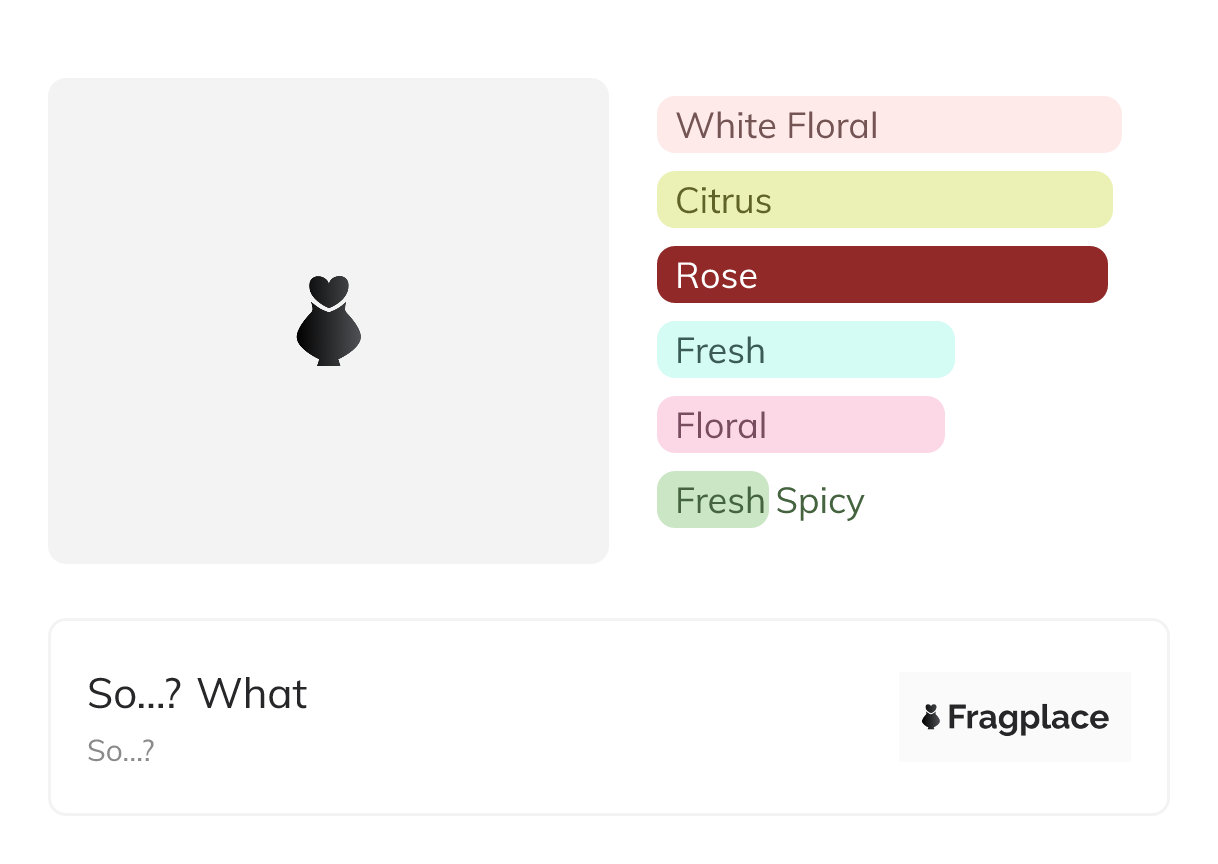Click the Citrus label text

(723, 201)
